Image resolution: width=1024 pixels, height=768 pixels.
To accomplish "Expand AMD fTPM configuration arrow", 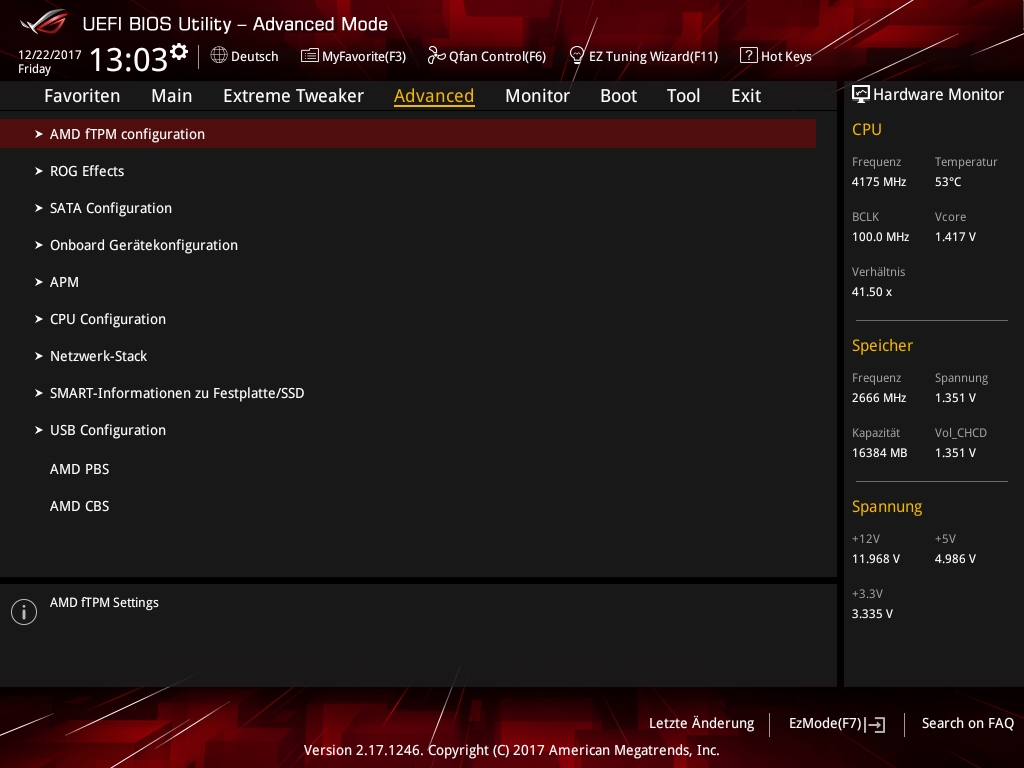I will [x=39, y=134].
